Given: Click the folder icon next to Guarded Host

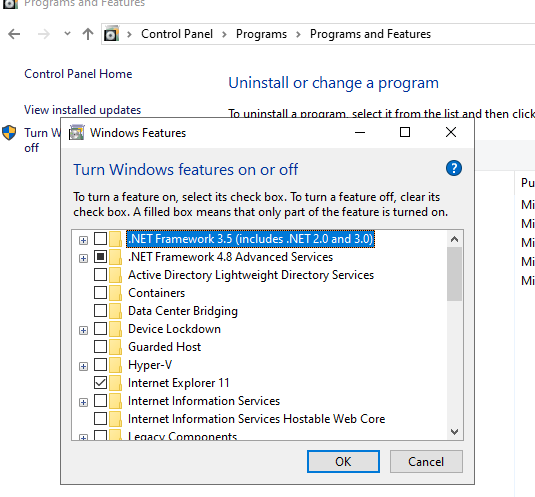Looking at the screenshot, I should pos(115,347).
